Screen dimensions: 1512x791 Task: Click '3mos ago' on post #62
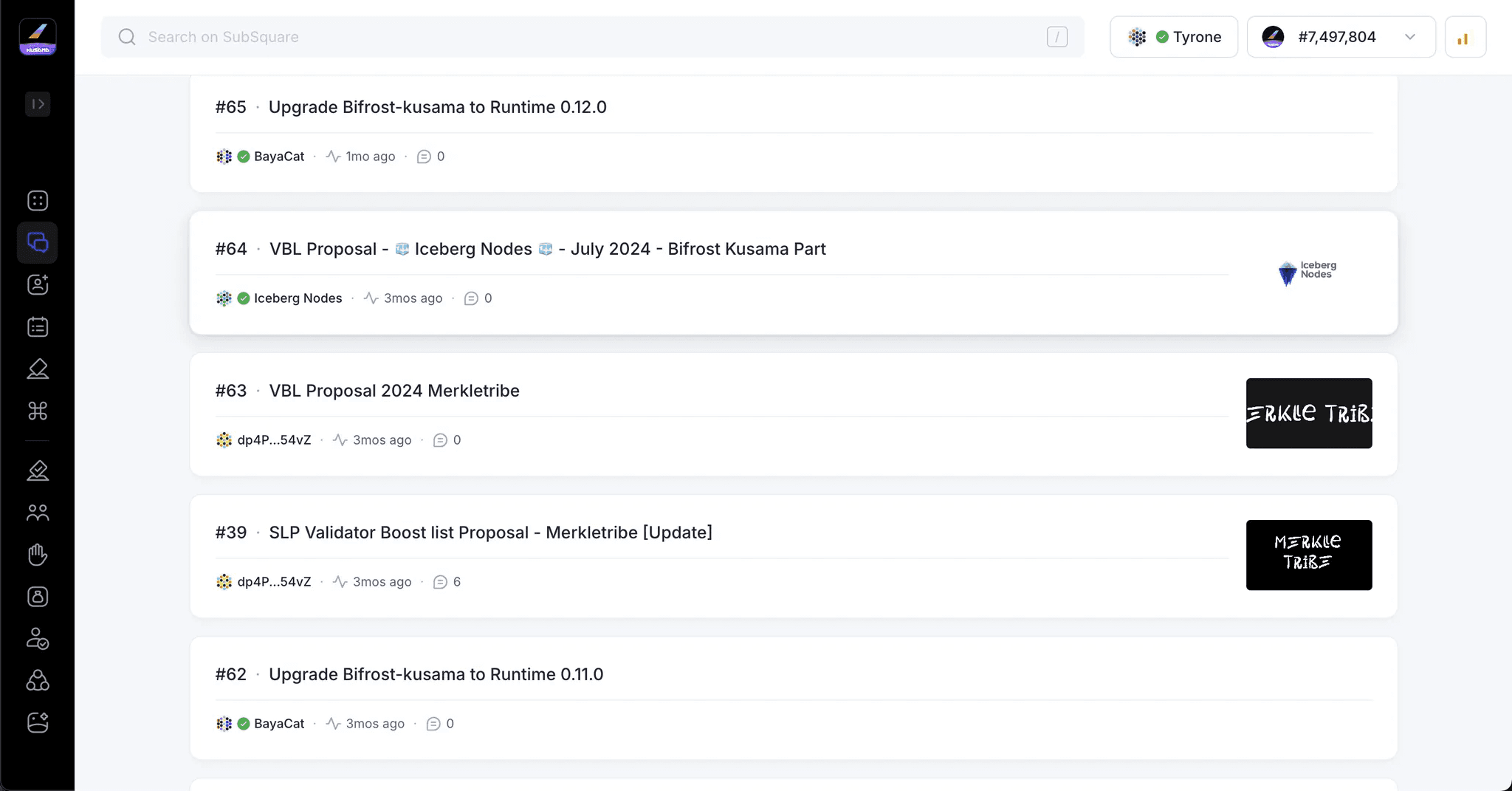pos(375,724)
